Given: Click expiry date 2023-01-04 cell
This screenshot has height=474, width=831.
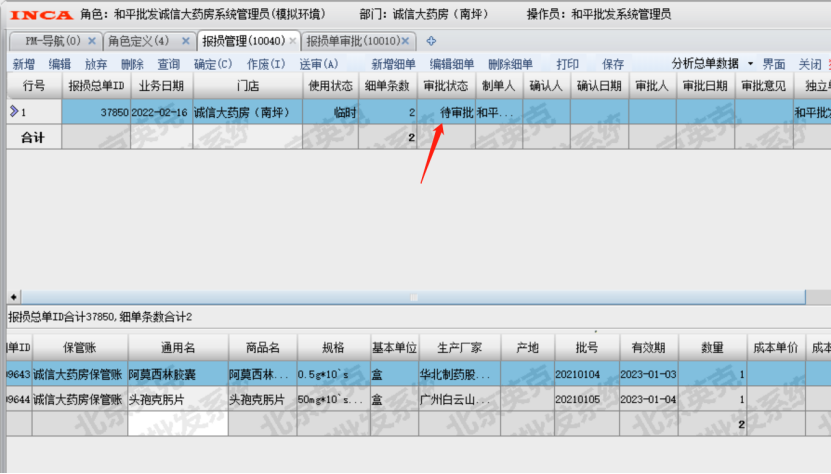Looking at the screenshot, I should [x=649, y=399].
